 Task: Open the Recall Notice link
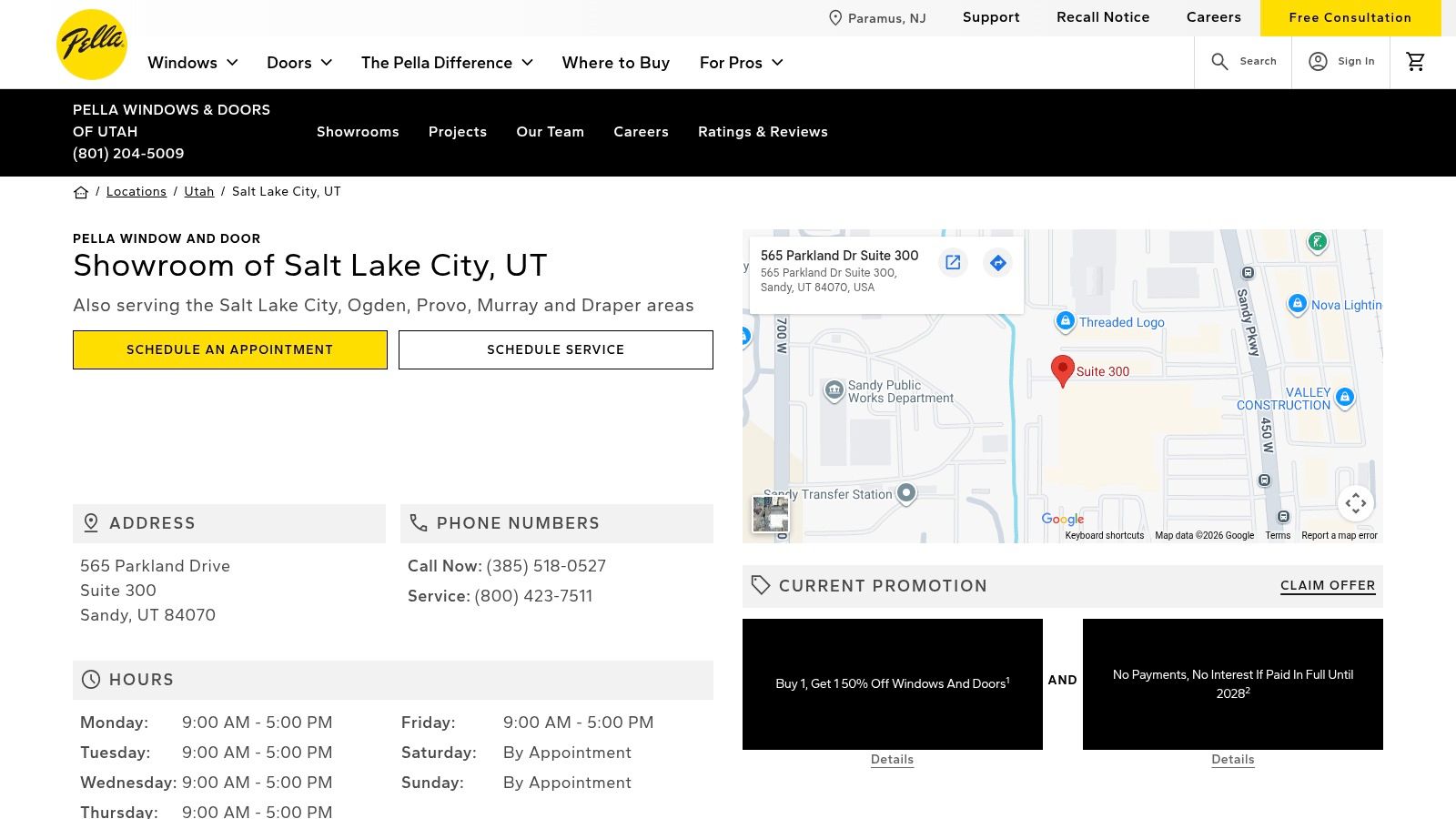pyautogui.click(x=1103, y=17)
